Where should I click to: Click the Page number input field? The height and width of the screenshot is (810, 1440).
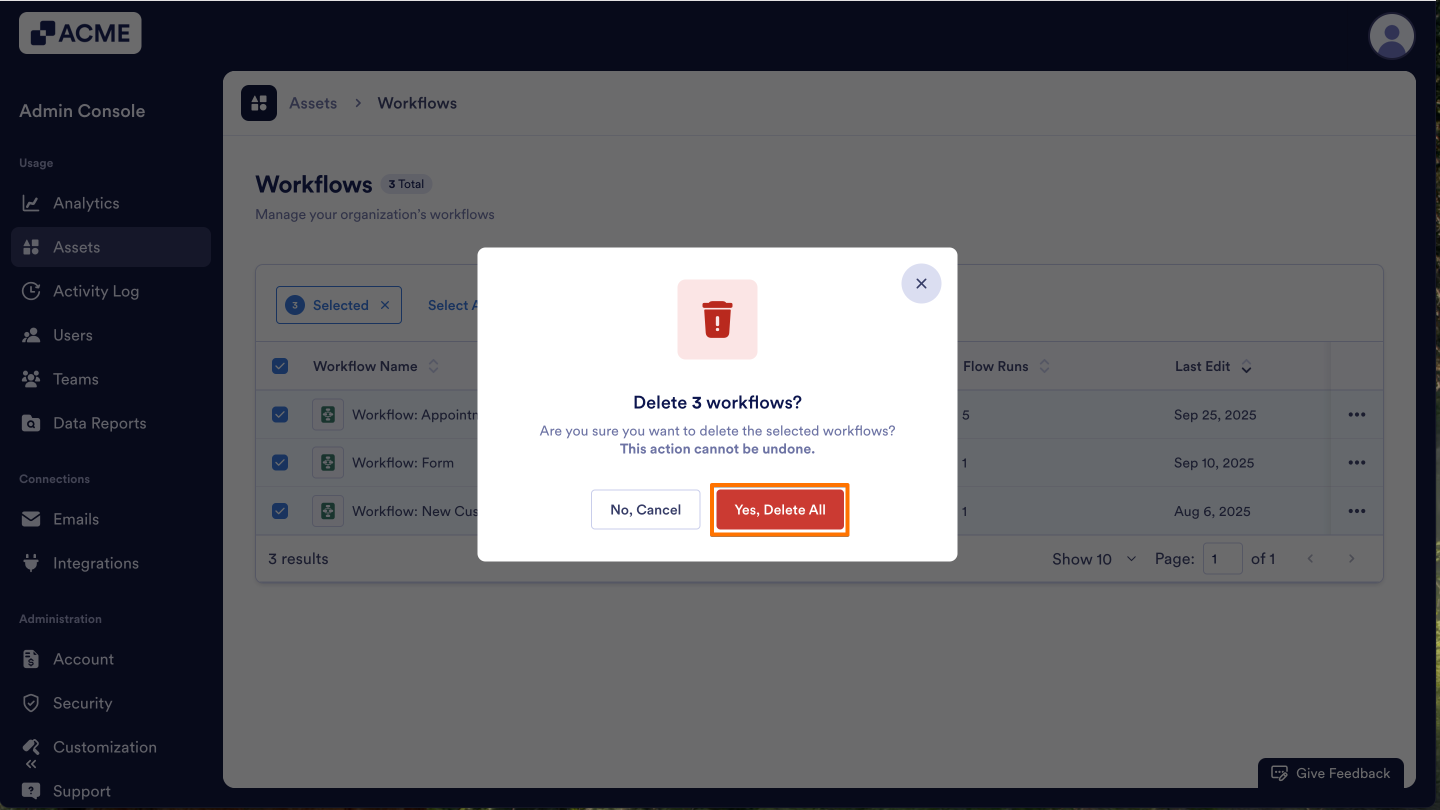(x=1222, y=558)
